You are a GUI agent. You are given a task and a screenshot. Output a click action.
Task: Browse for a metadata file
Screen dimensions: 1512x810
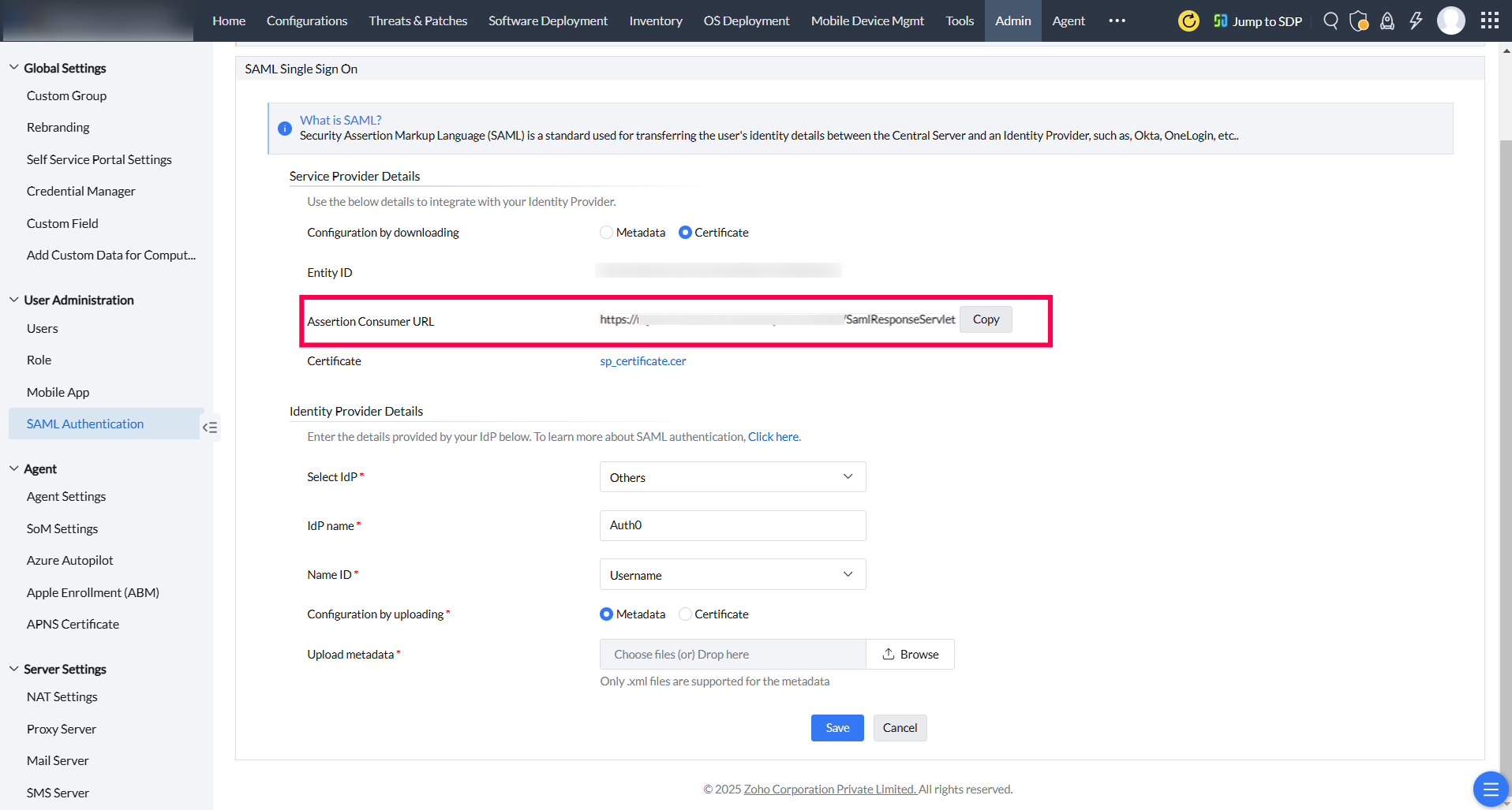tap(910, 655)
